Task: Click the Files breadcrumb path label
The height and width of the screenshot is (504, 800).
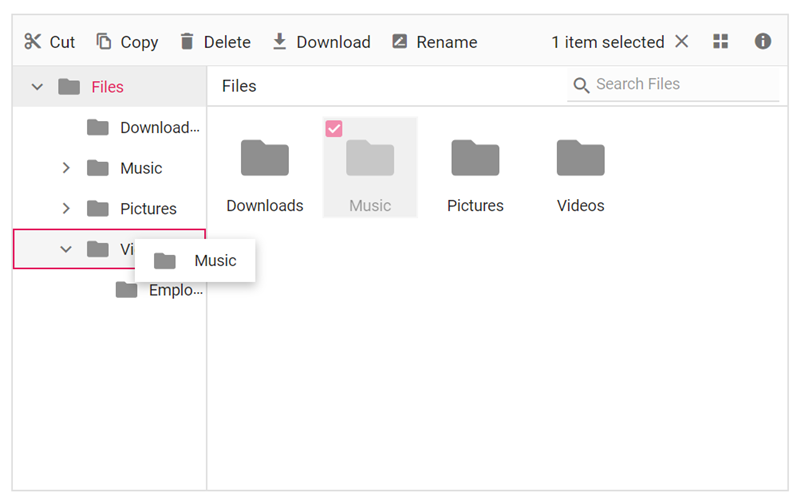Action: tap(239, 86)
